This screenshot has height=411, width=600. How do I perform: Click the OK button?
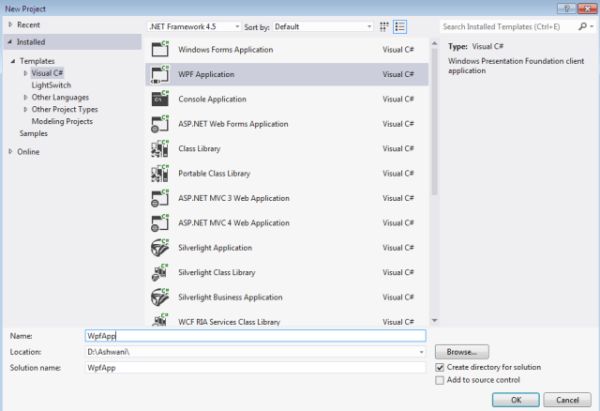(516, 400)
